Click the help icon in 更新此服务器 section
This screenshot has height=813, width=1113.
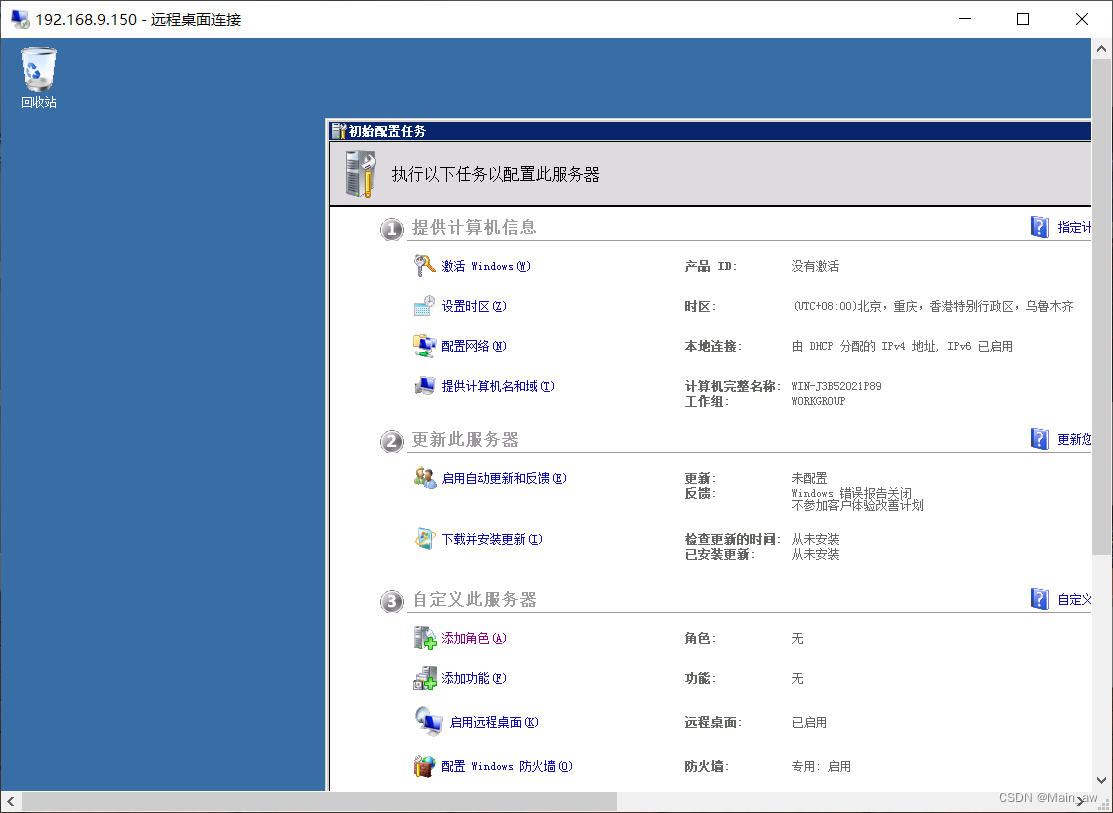point(1040,439)
